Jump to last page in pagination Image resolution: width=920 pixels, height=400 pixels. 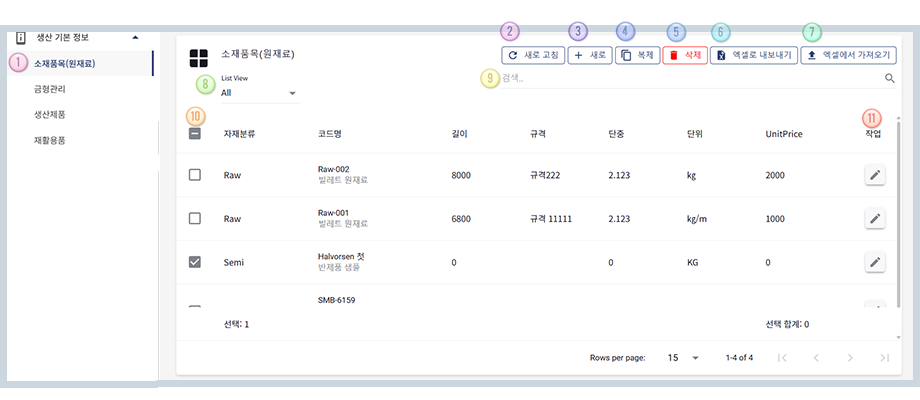point(884,357)
